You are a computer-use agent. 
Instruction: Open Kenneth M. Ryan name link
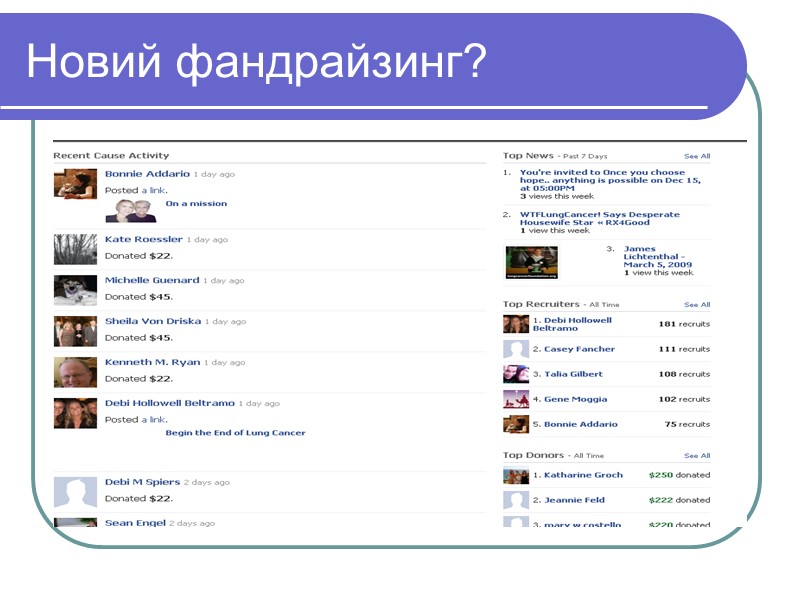(x=153, y=362)
